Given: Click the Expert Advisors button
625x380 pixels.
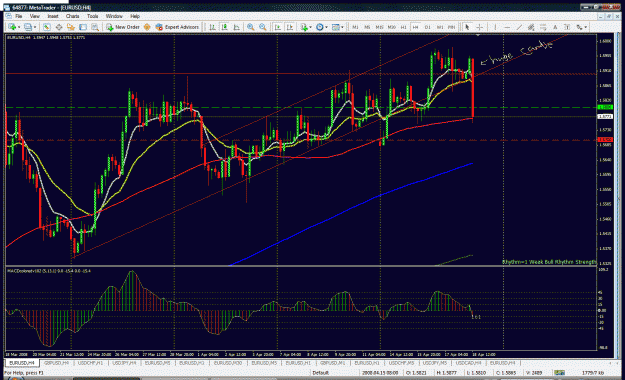Looking at the screenshot, I should 177,27.
